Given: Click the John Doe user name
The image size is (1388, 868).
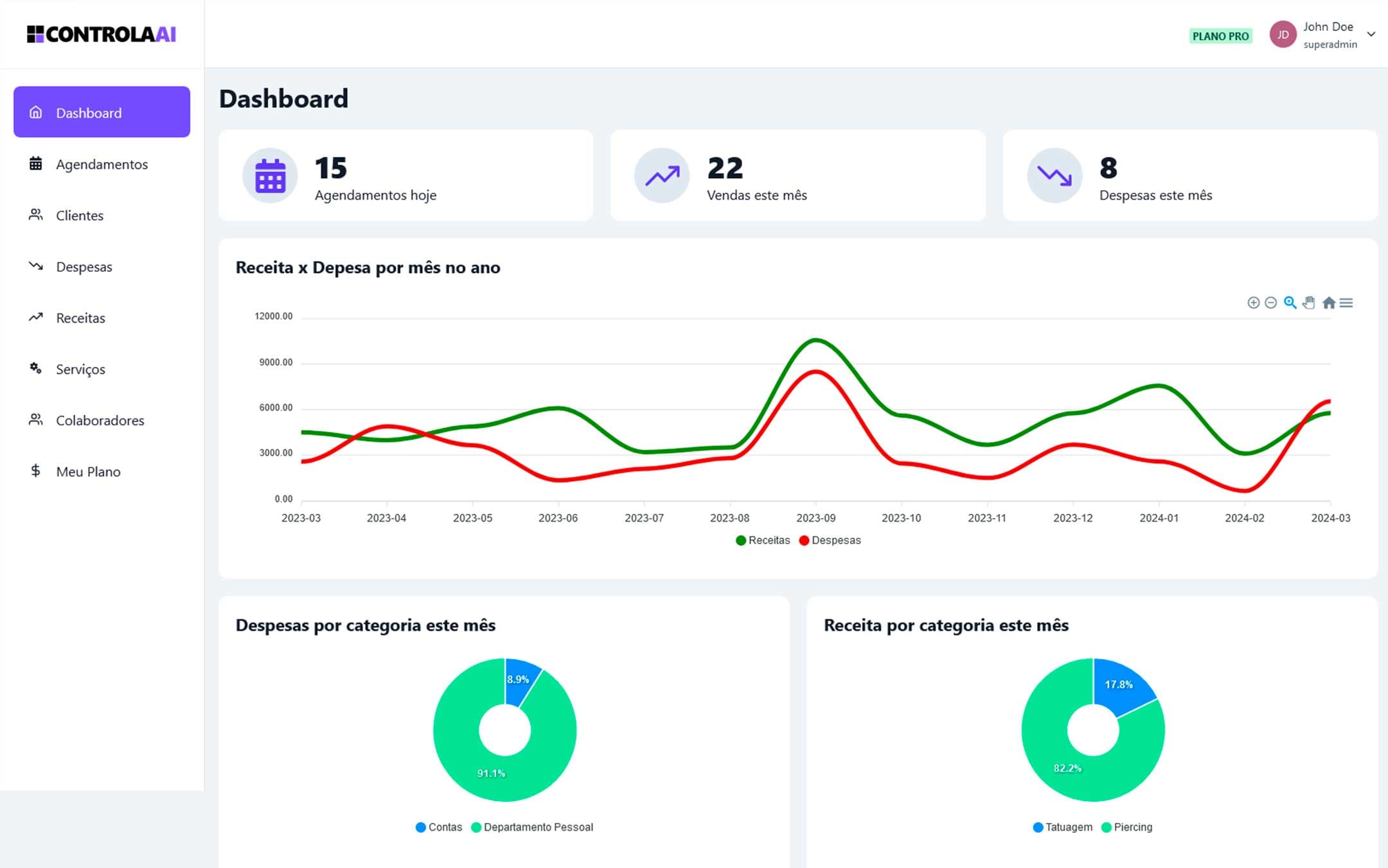Looking at the screenshot, I should click(x=1328, y=26).
